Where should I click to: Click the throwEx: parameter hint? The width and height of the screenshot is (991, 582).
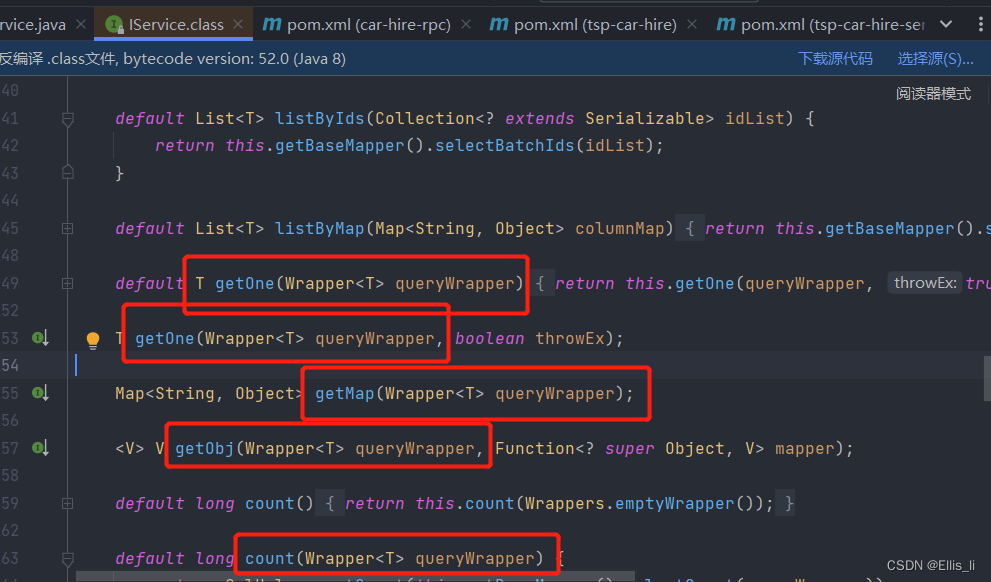tap(925, 283)
